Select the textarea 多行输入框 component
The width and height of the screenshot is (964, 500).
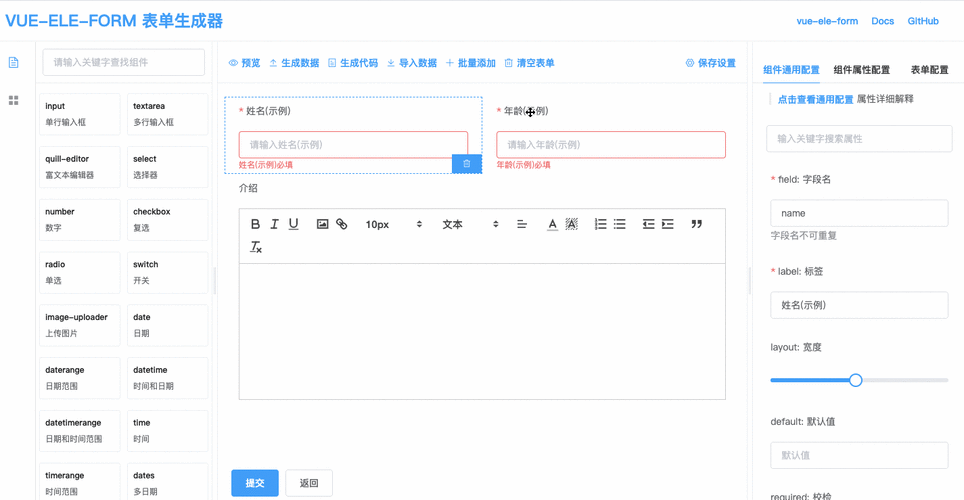point(167,114)
